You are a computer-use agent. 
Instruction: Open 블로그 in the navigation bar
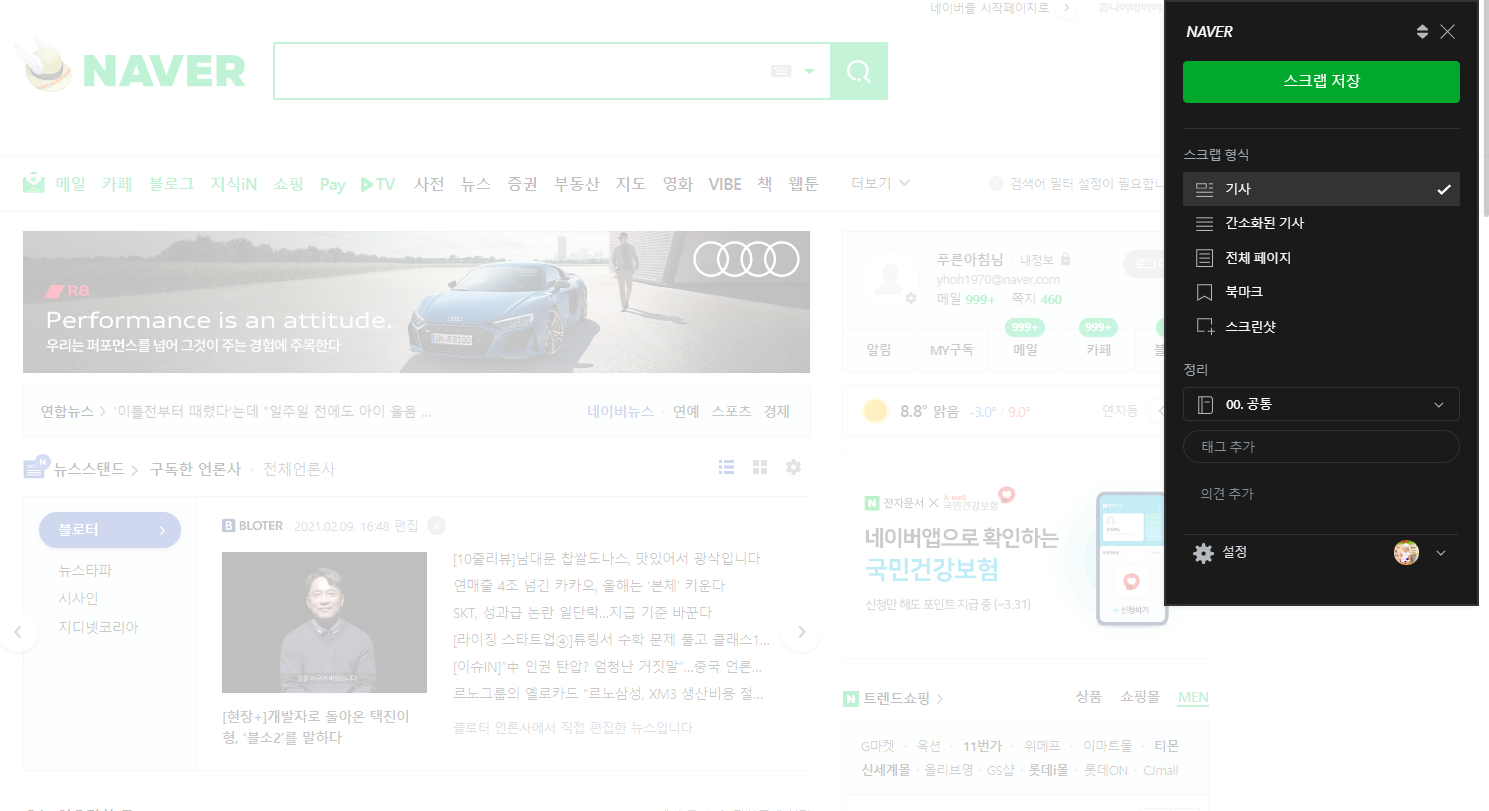tap(171, 184)
